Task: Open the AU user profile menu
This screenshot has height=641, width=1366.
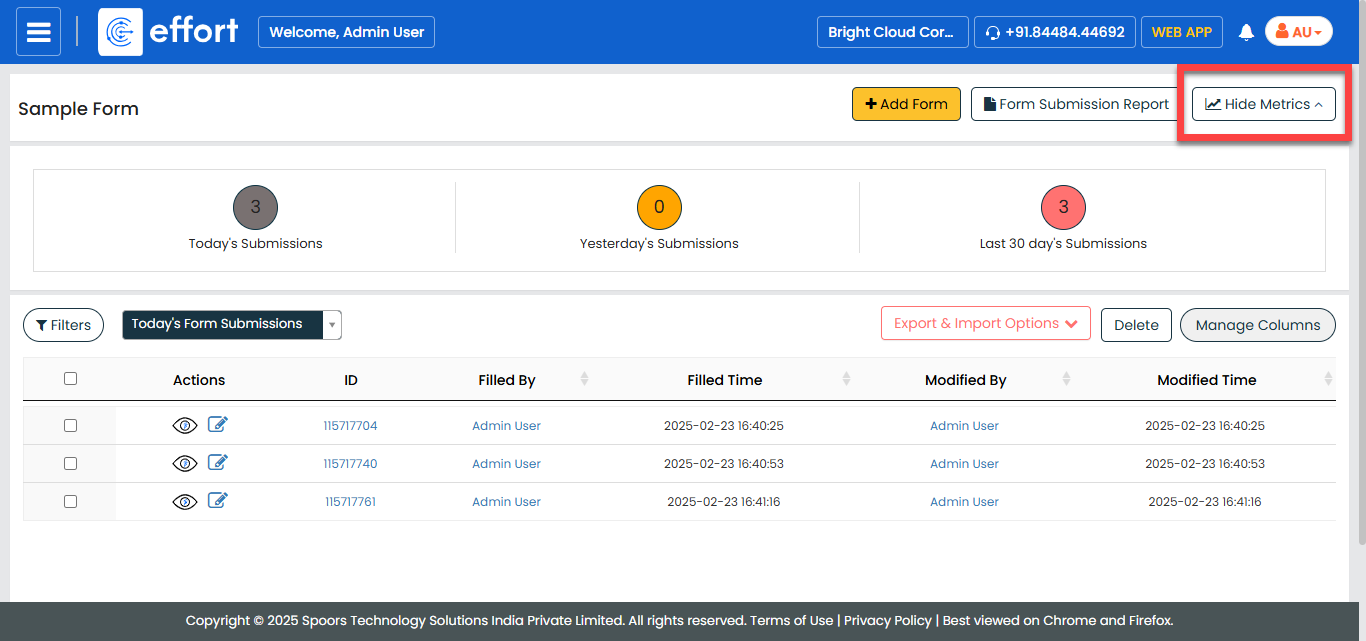Action: click(x=1298, y=32)
